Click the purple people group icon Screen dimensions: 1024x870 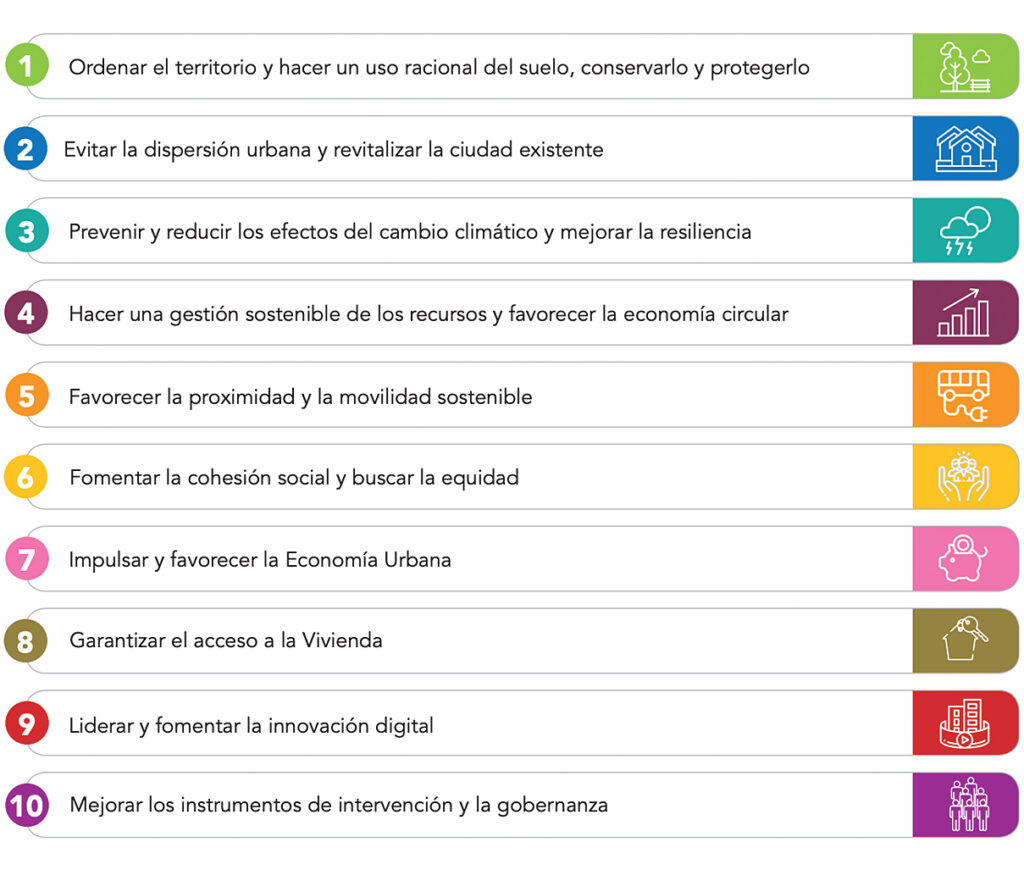point(964,805)
